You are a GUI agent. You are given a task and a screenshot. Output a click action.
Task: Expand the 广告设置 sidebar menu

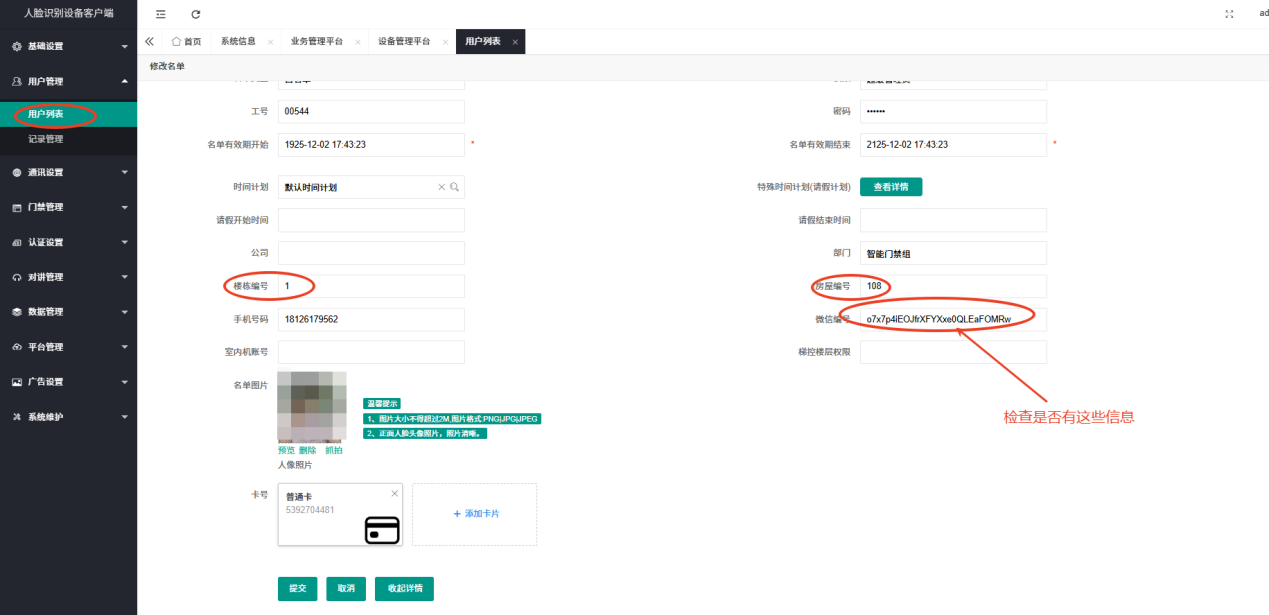click(68, 382)
